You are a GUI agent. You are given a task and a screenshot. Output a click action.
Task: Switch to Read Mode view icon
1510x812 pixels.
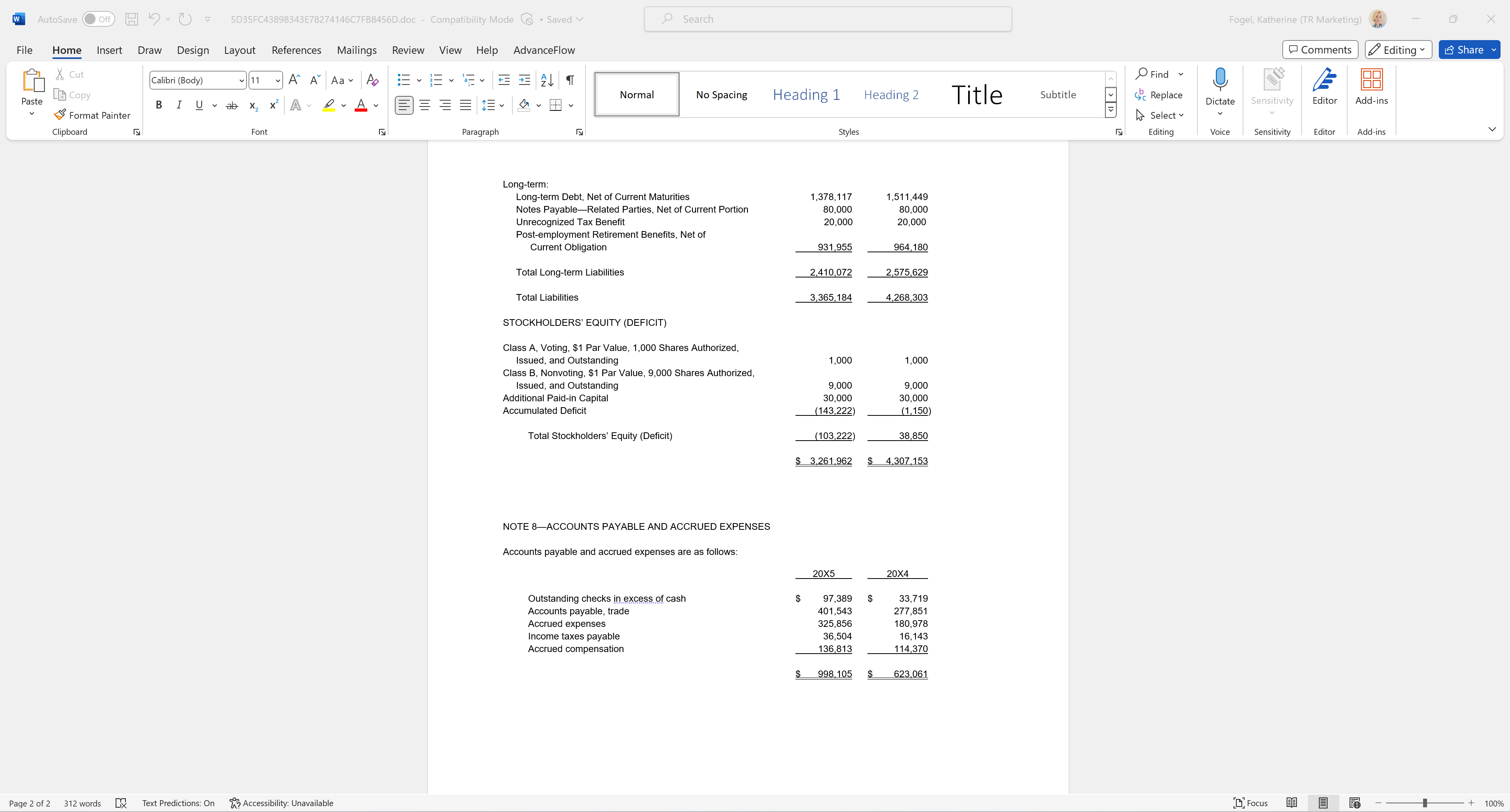click(1291, 803)
